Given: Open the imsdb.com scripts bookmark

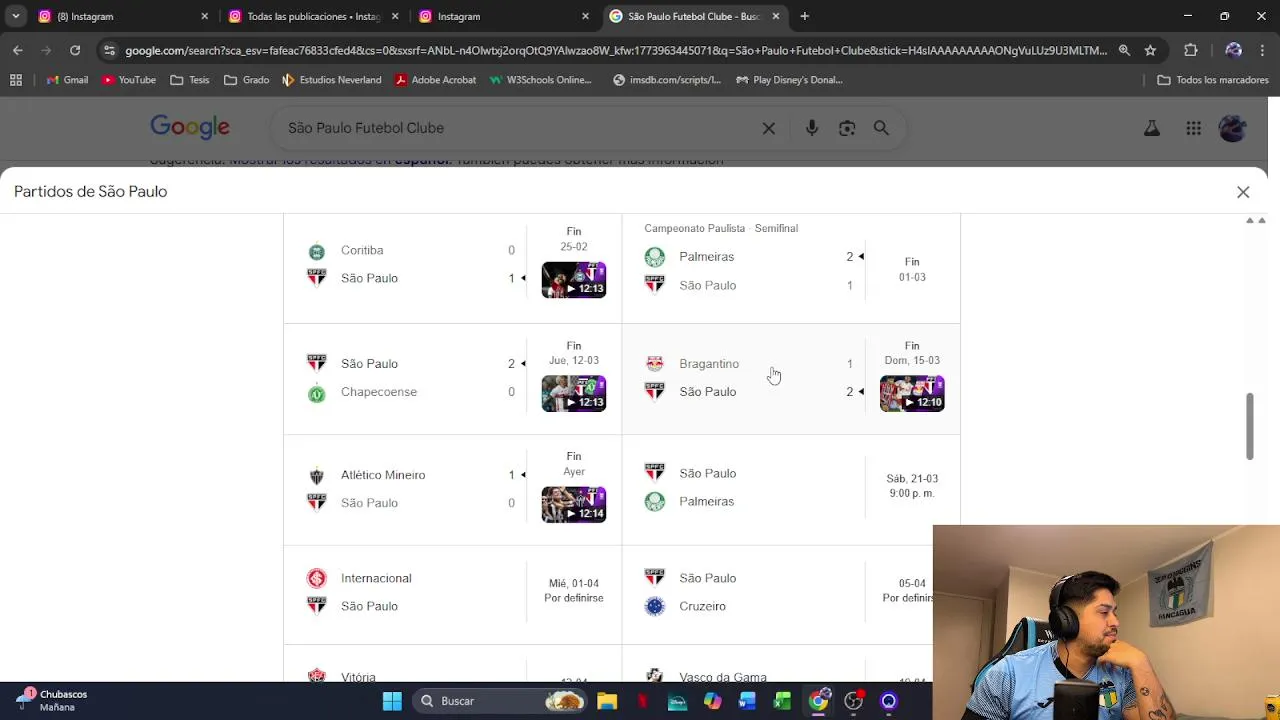Looking at the screenshot, I should tap(666, 80).
